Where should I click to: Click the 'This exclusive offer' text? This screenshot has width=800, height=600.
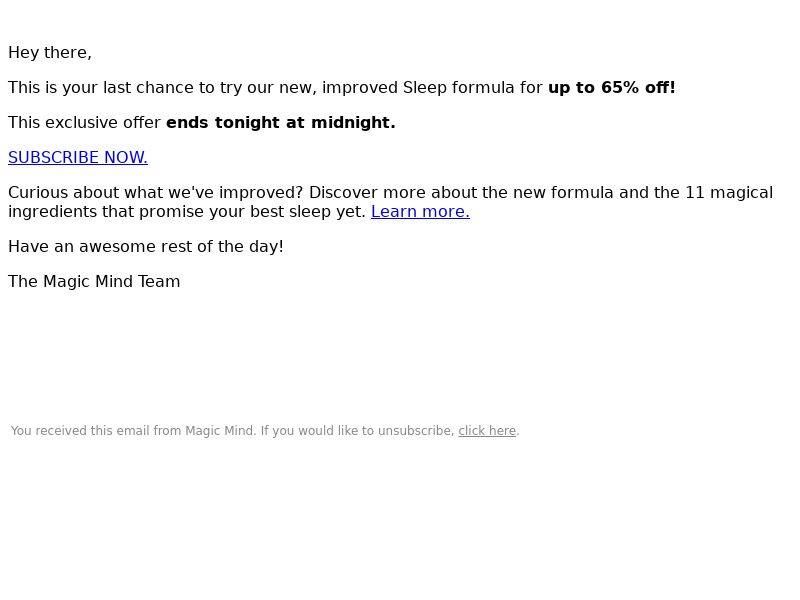tap(84, 123)
